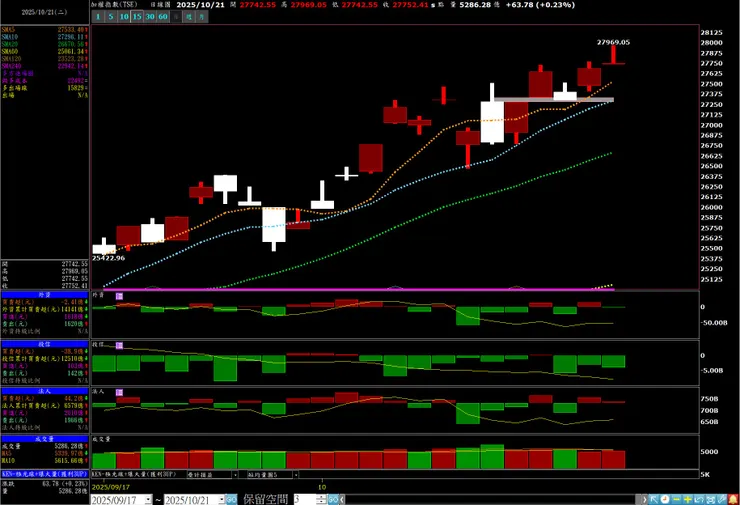The width and height of the screenshot is (740, 505).
Task: Choose the 30-minute timeframe button
Action: tap(150, 17)
